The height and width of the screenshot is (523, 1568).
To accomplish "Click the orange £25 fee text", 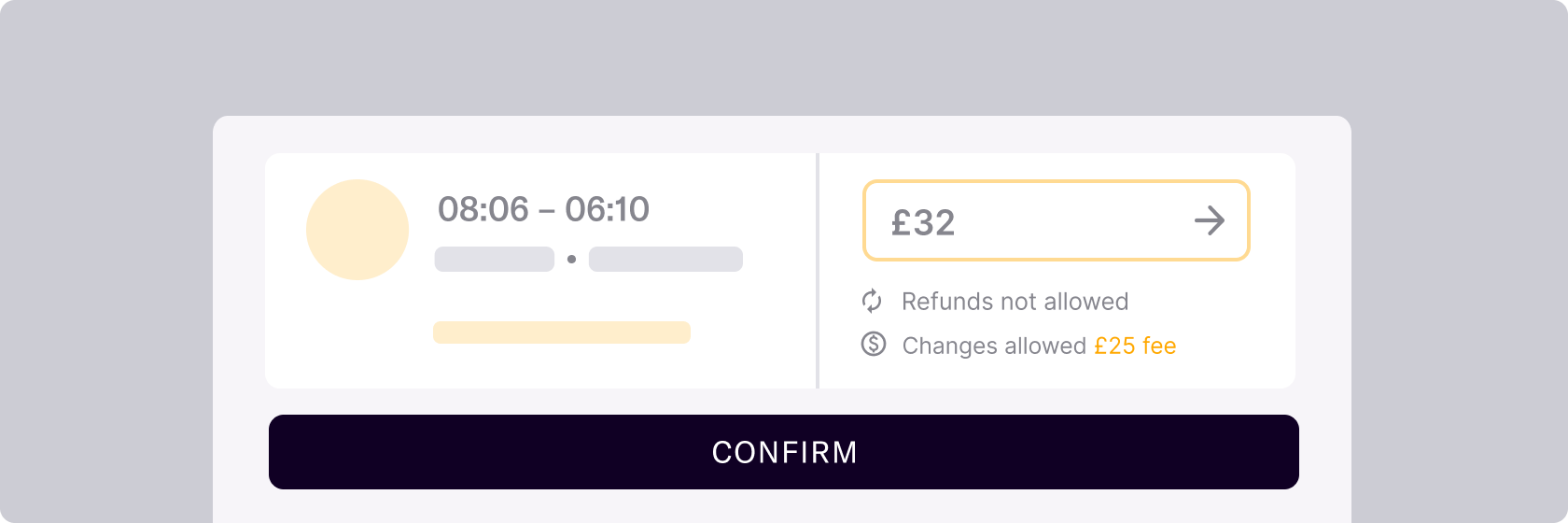I will click(x=1135, y=346).
